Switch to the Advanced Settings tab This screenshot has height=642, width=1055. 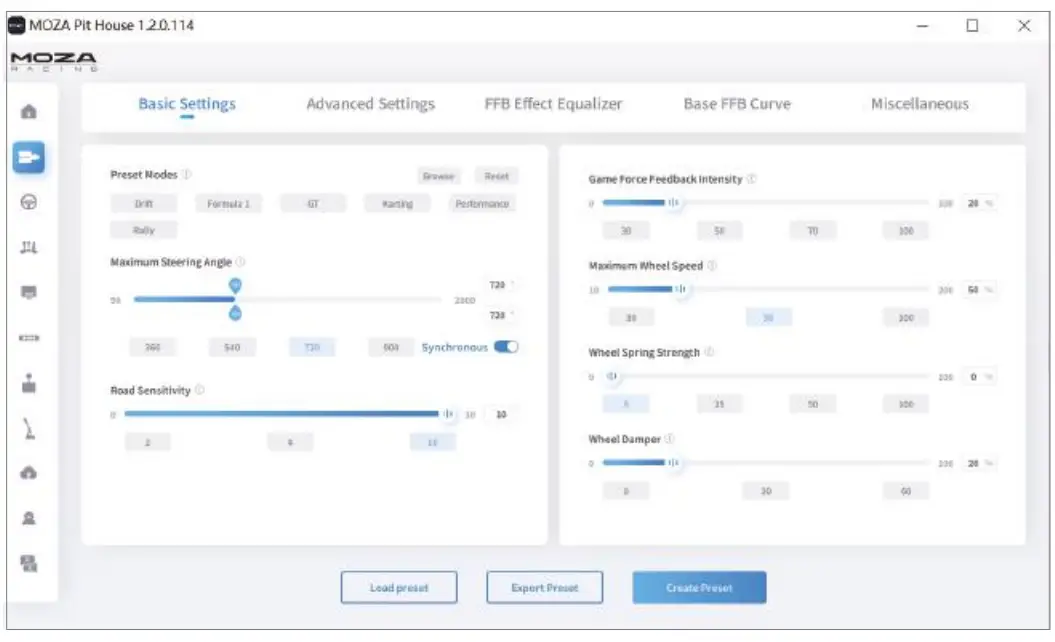[x=371, y=104]
